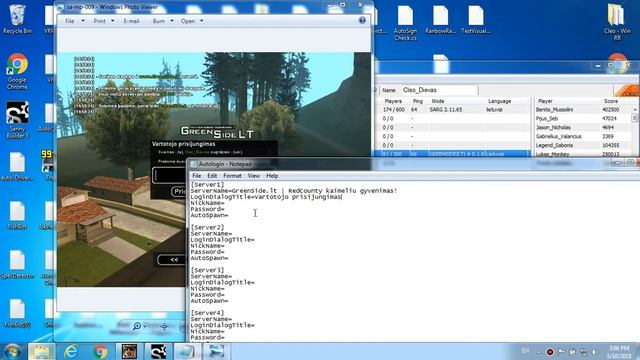Open the Notepad Help menu
The image size is (640, 360).
[x=272, y=176]
